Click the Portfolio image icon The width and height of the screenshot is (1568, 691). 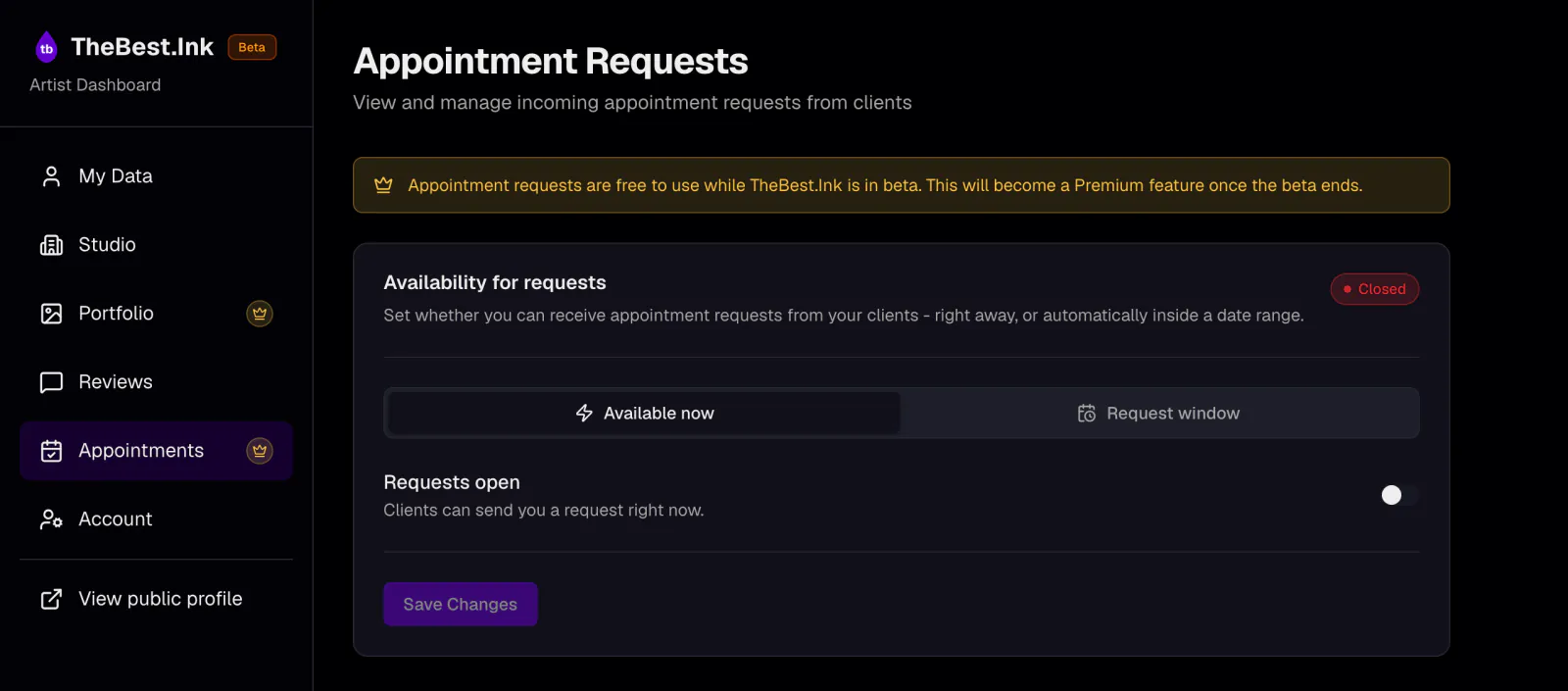(51, 314)
